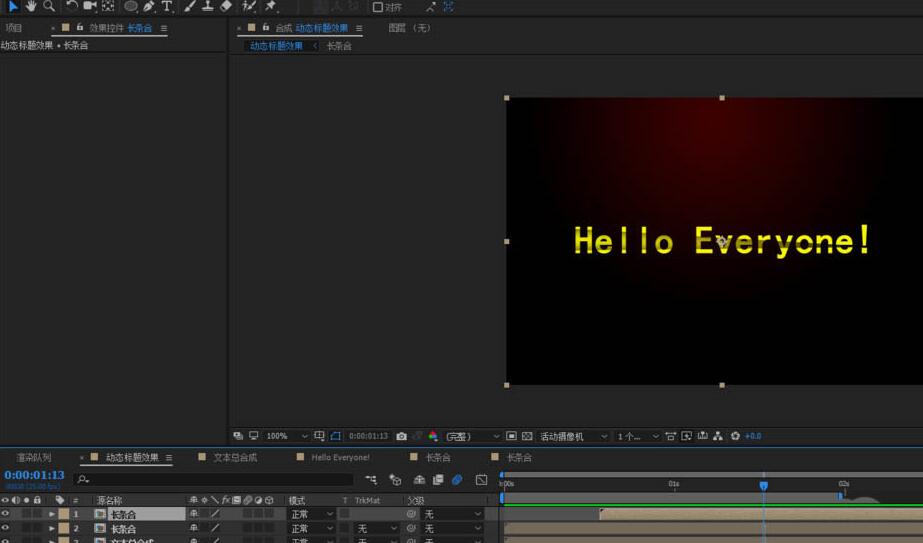Select the Eraser tool
The width and height of the screenshot is (923, 543).
[226, 6]
